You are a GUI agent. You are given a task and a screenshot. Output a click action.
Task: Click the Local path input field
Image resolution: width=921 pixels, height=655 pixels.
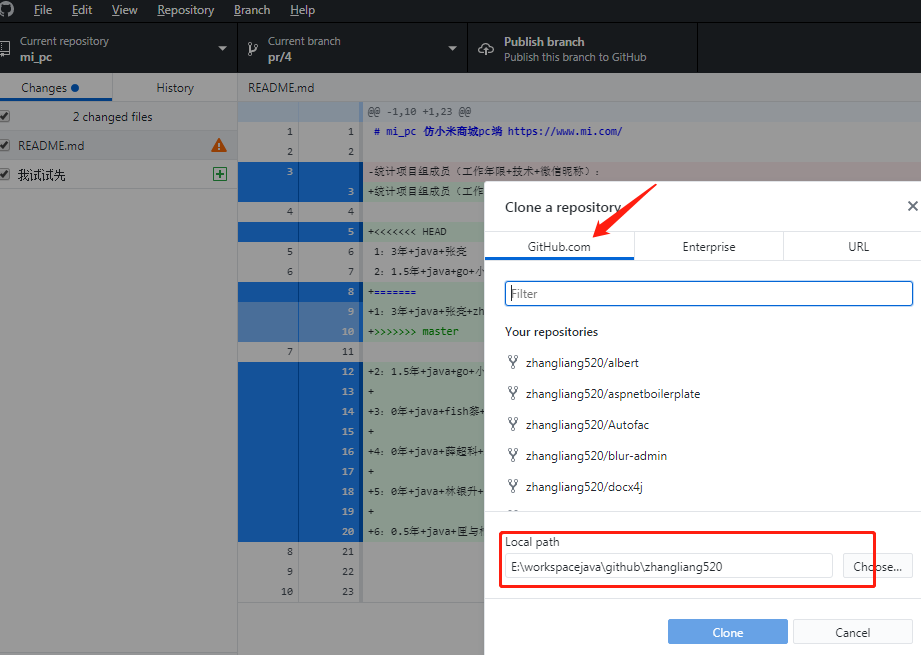(668, 566)
